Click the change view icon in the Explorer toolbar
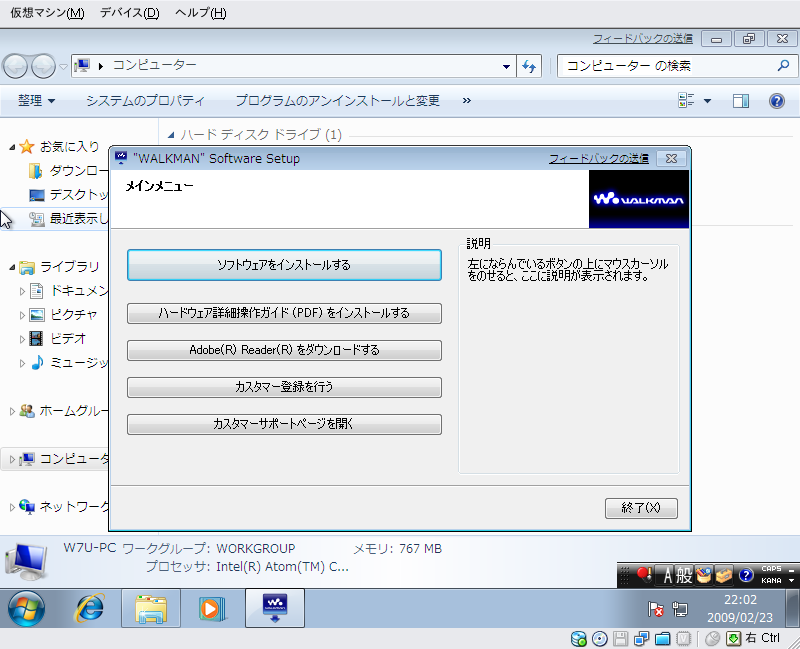Image resolution: width=800 pixels, height=649 pixels. point(686,101)
